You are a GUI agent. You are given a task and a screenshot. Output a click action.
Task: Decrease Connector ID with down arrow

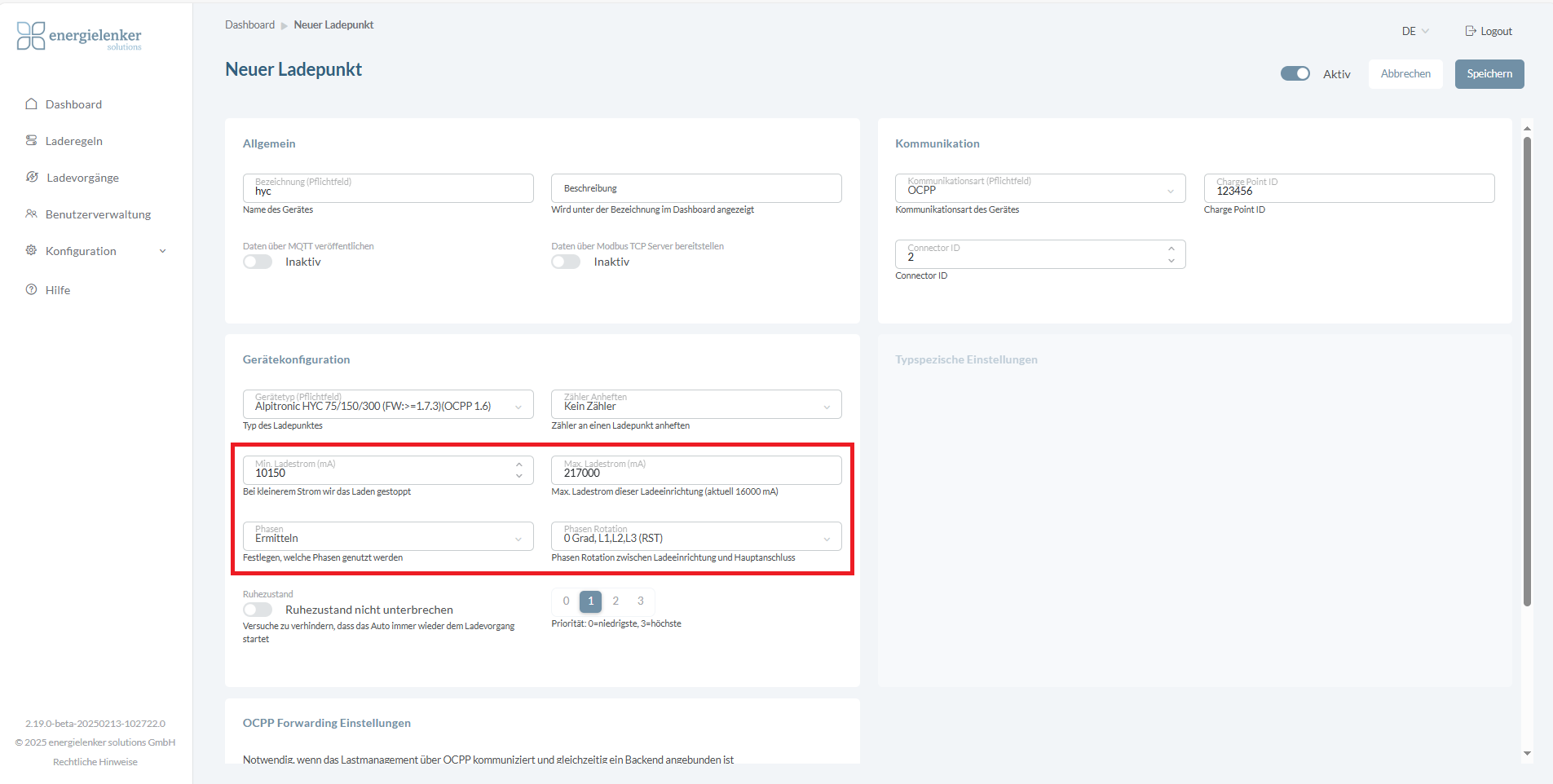coord(1171,261)
